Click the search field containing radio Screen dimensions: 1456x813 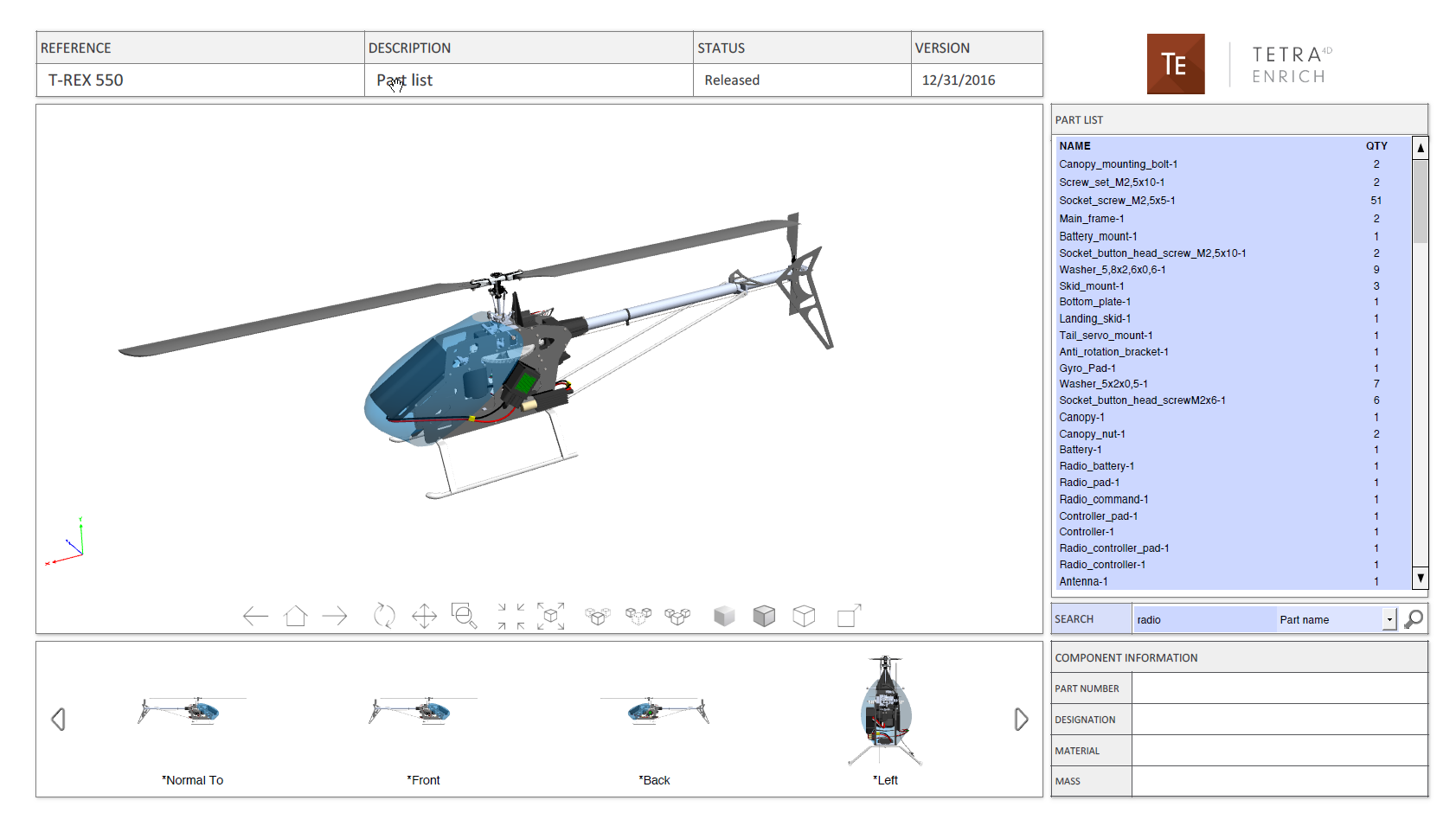pyautogui.click(x=1204, y=619)
